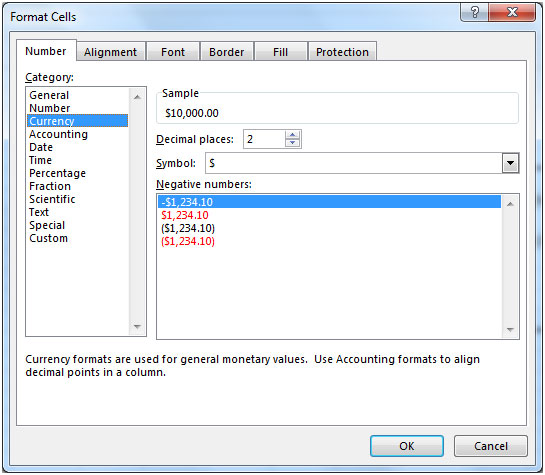
Task: Switch to the Alignment tab
Action: (x=111, y=52)
